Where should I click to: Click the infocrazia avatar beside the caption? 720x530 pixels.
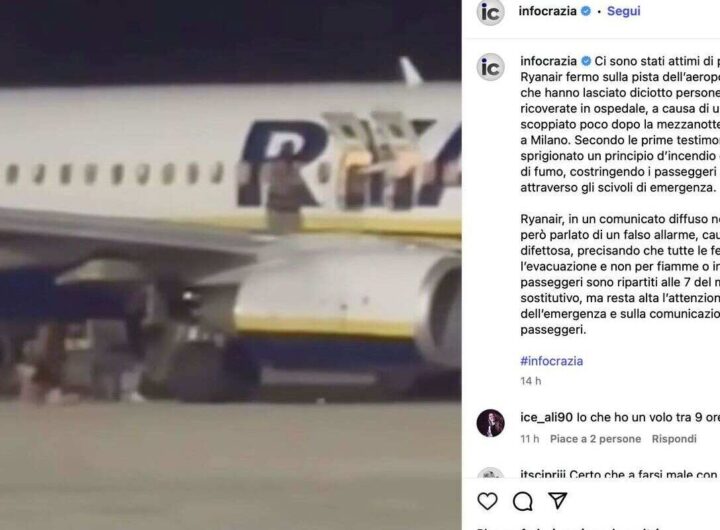click(490, 68)
